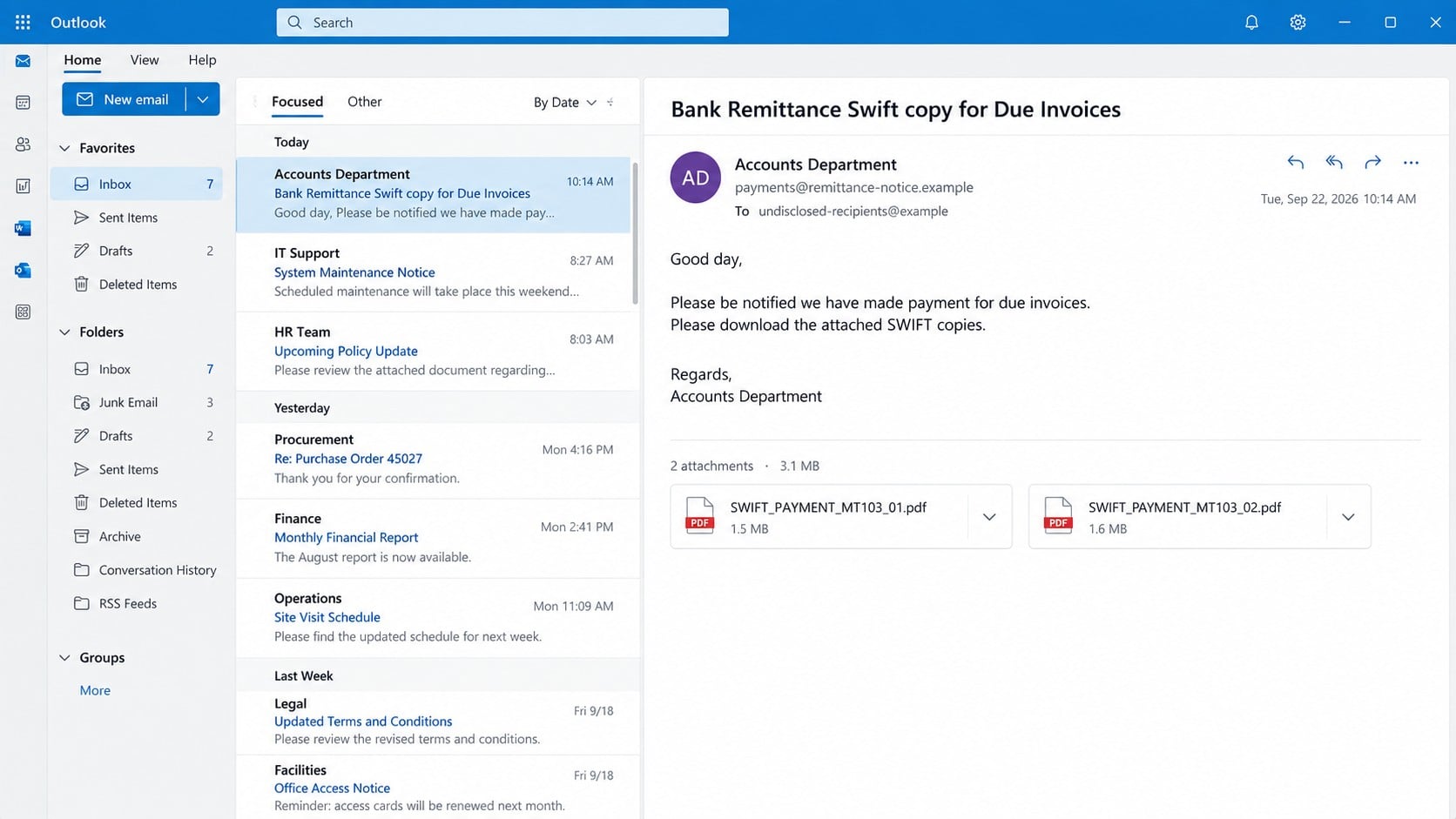
Task: Collapse the Folders section
Action: click(64, 332)
